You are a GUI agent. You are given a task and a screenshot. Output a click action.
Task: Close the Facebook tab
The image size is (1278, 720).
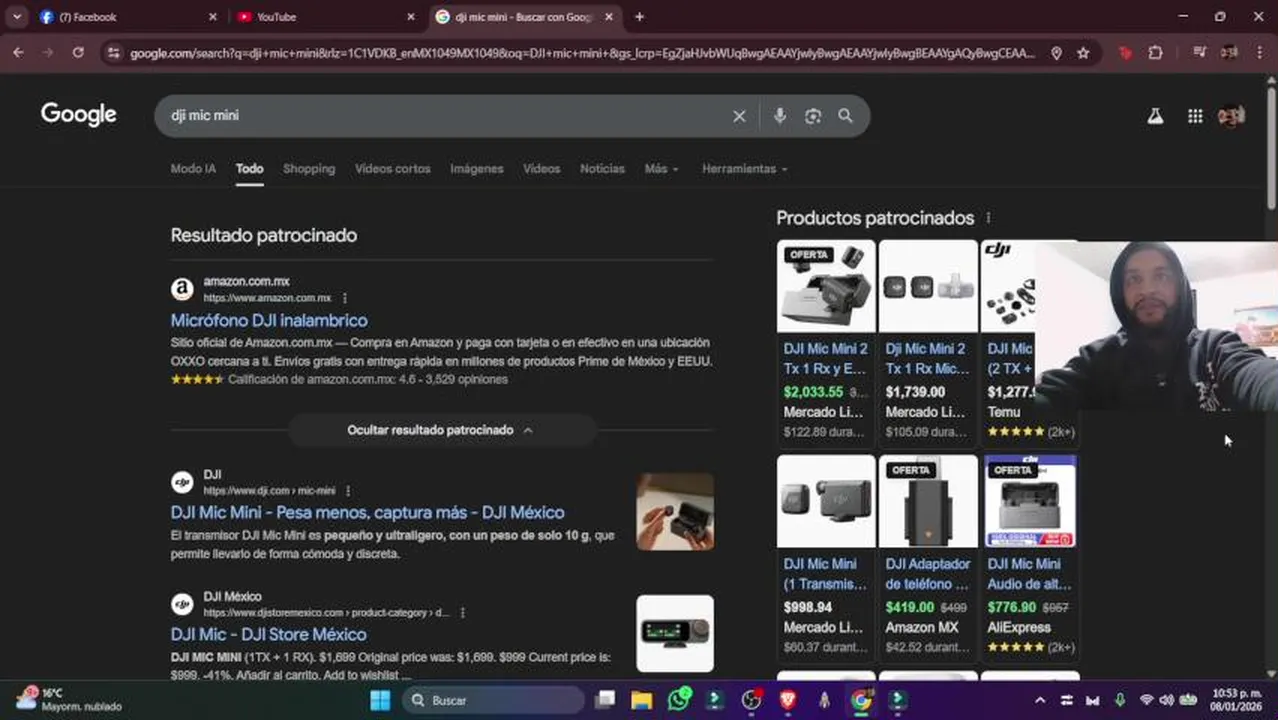(x=212, y=17)
